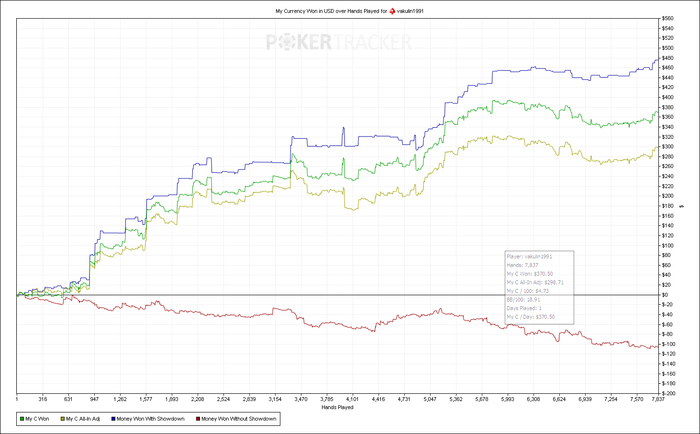The width and height of the screenshot is (700, 434).
Task: Click x-axis tick label 631
Action: 68,399
